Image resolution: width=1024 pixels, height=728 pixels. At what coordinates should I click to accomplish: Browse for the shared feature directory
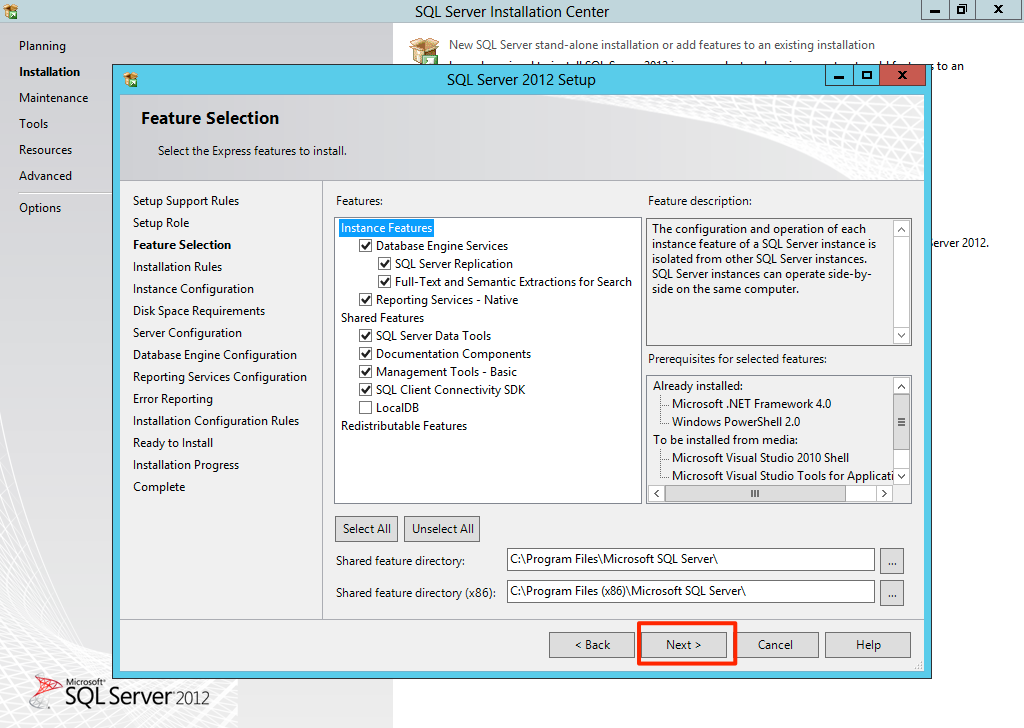(x=891, y=561)
